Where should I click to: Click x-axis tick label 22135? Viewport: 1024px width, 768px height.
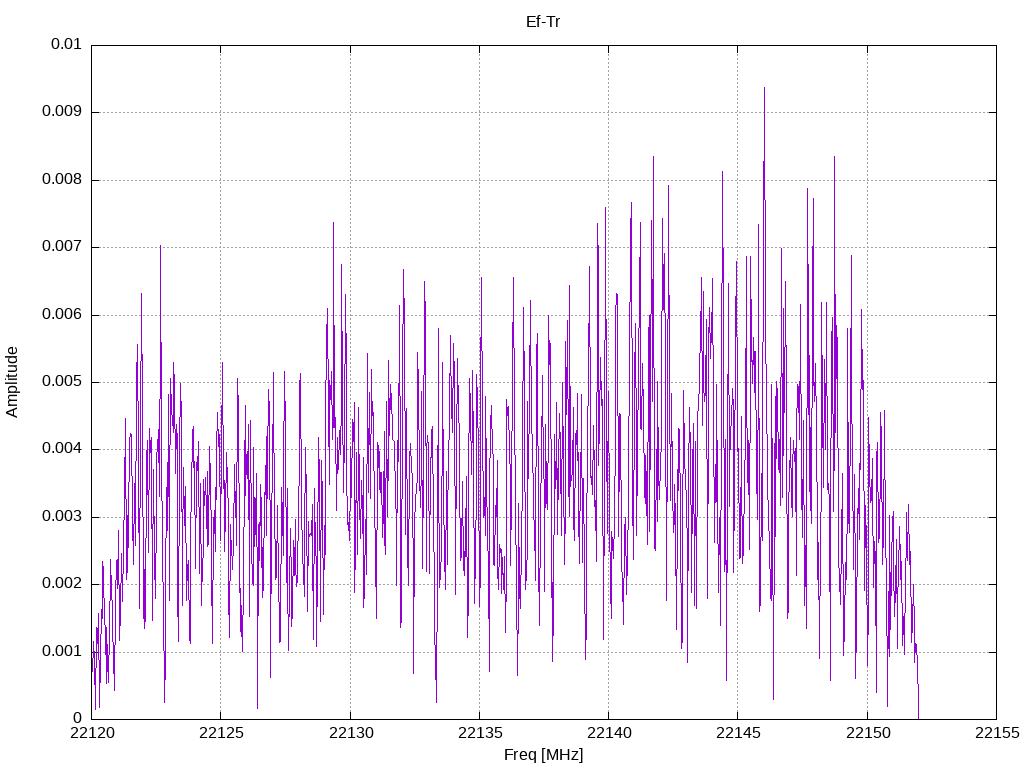(x=480, y=733)
